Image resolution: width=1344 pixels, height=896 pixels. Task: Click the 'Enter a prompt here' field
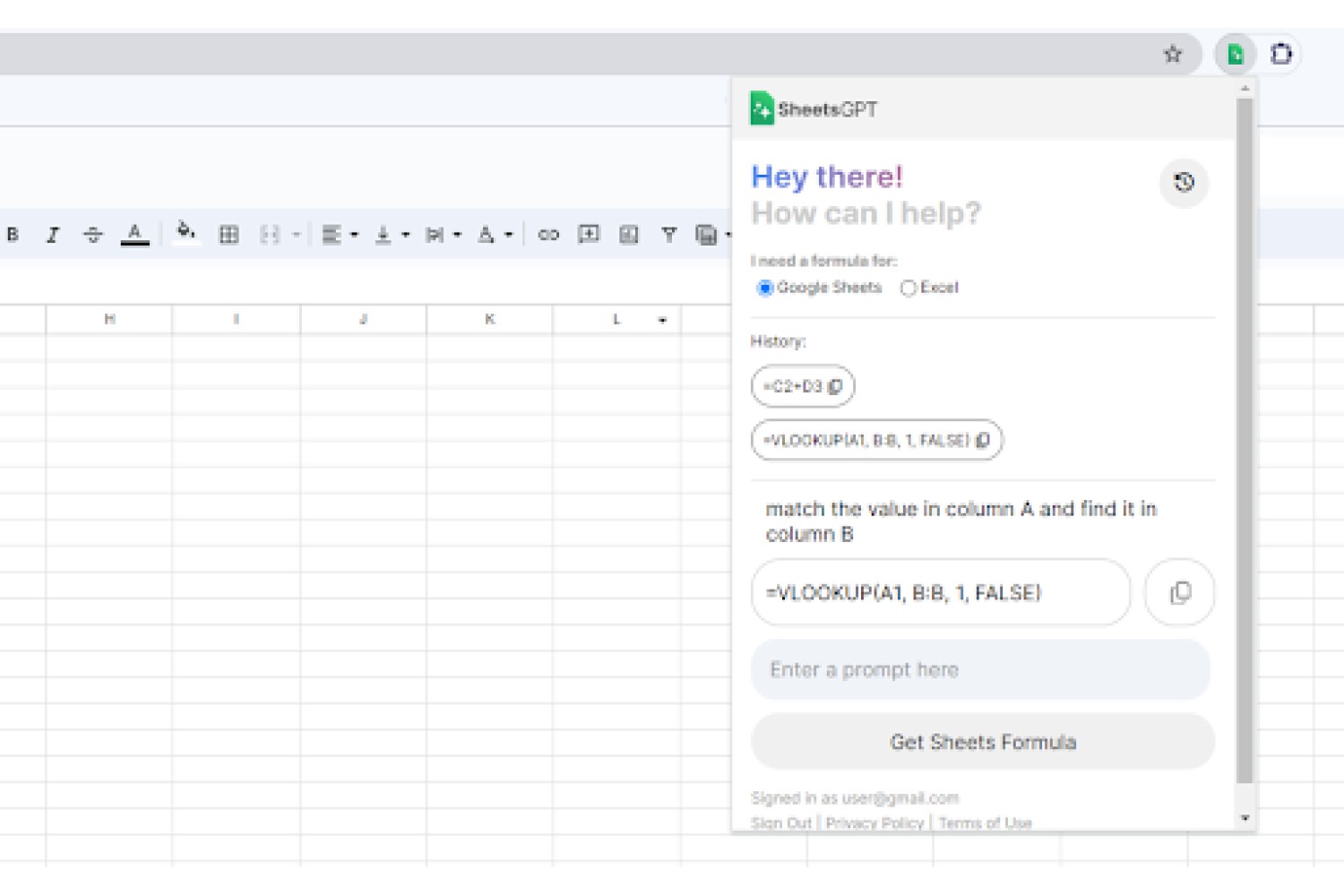point(980,669)
